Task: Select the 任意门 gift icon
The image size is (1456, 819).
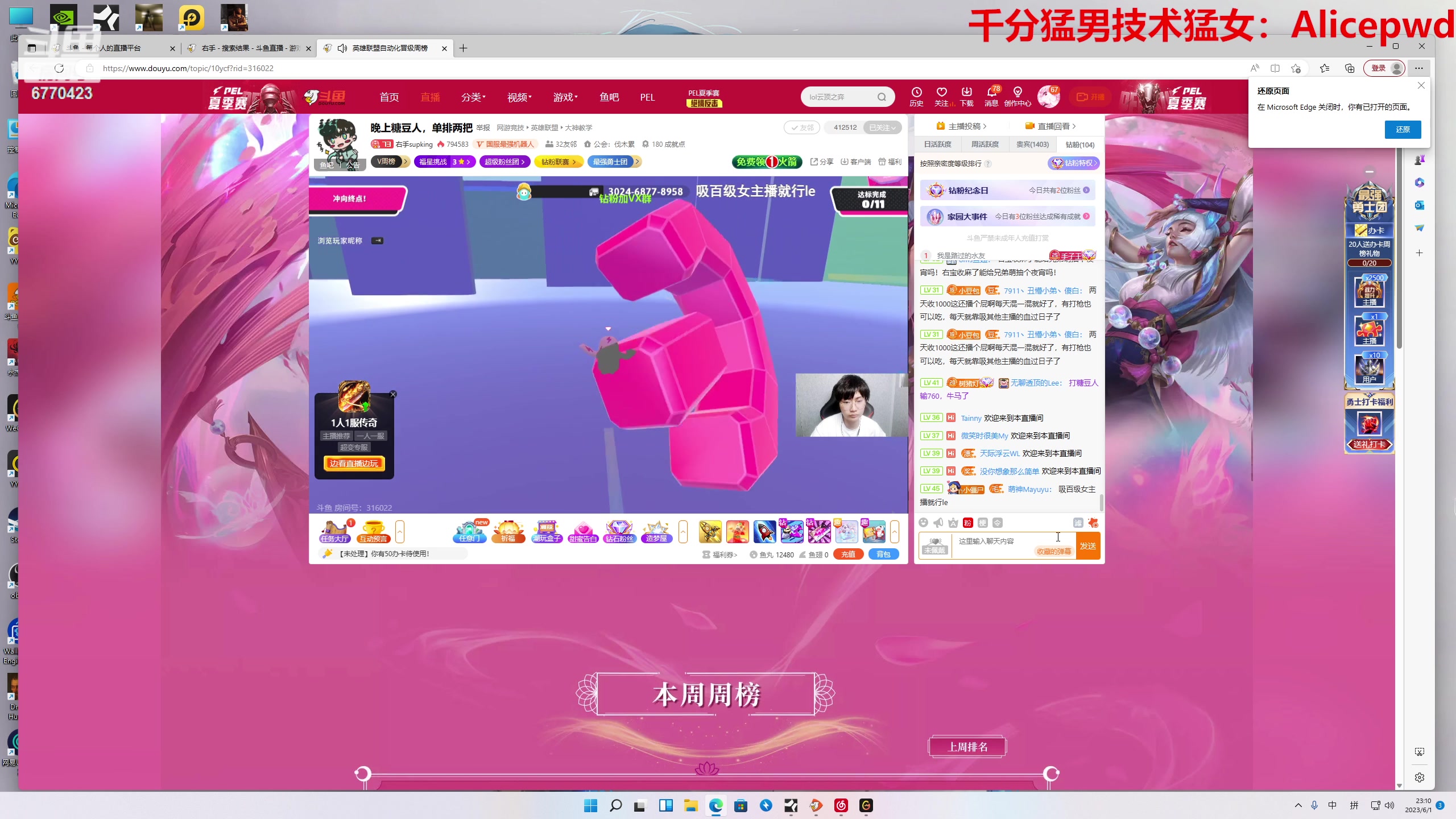Action: [x=469, y=532]
